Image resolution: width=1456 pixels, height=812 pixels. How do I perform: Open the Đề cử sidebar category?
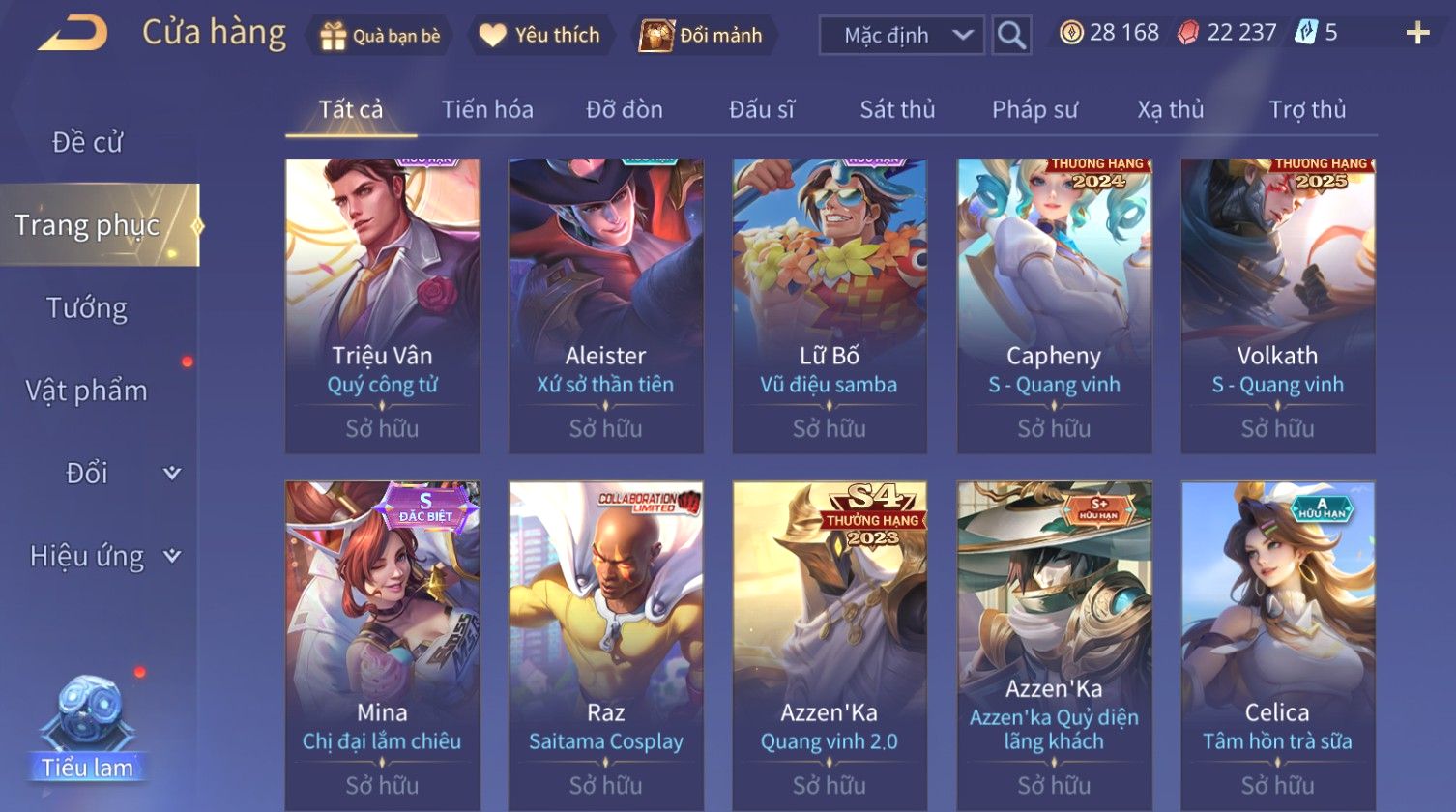point(87,142)
